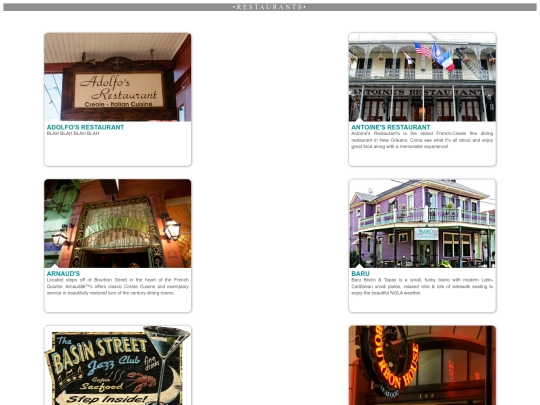Click Antoine's description about oldest French-Creole dining

pos(422,140)
